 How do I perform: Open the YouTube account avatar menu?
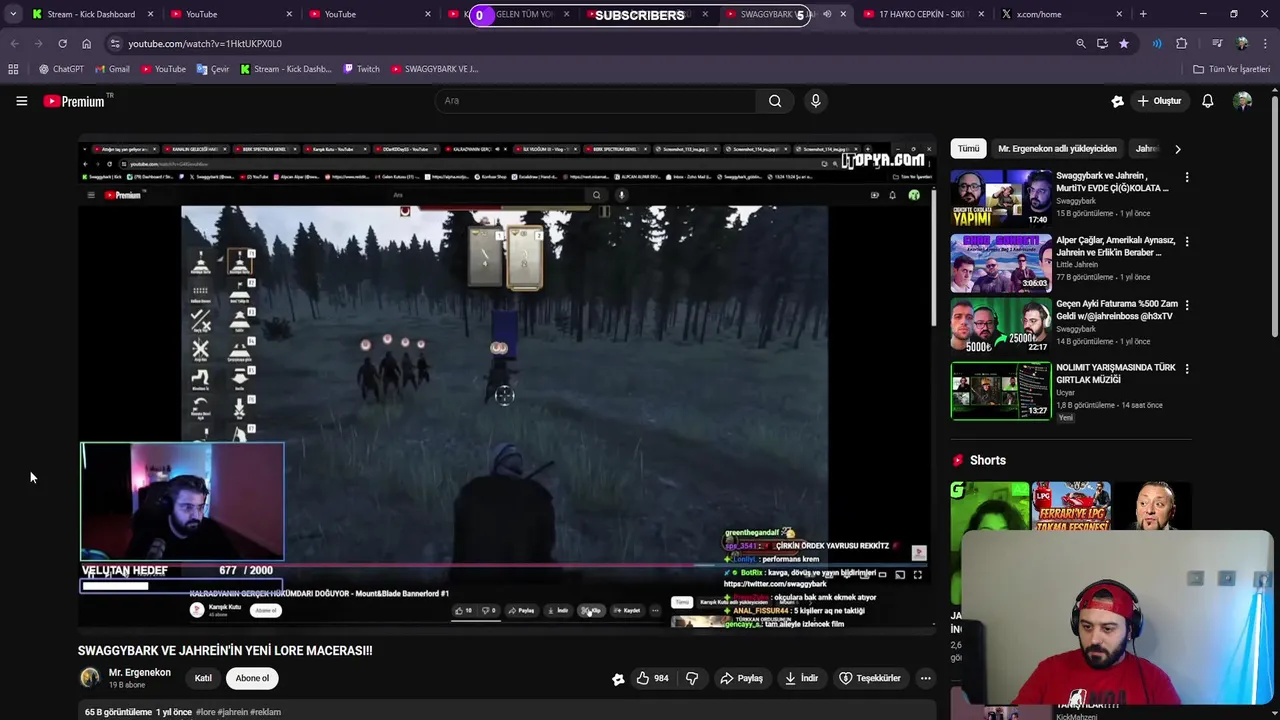(1243, 101)
